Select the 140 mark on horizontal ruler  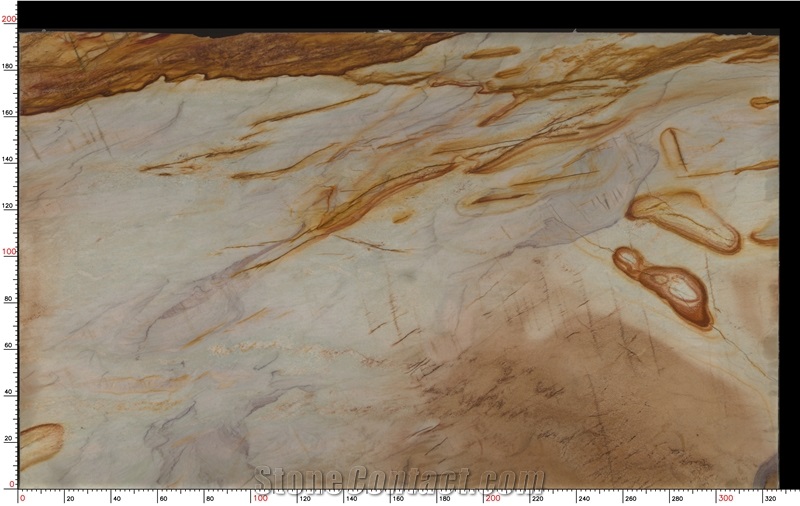point(352,498)
